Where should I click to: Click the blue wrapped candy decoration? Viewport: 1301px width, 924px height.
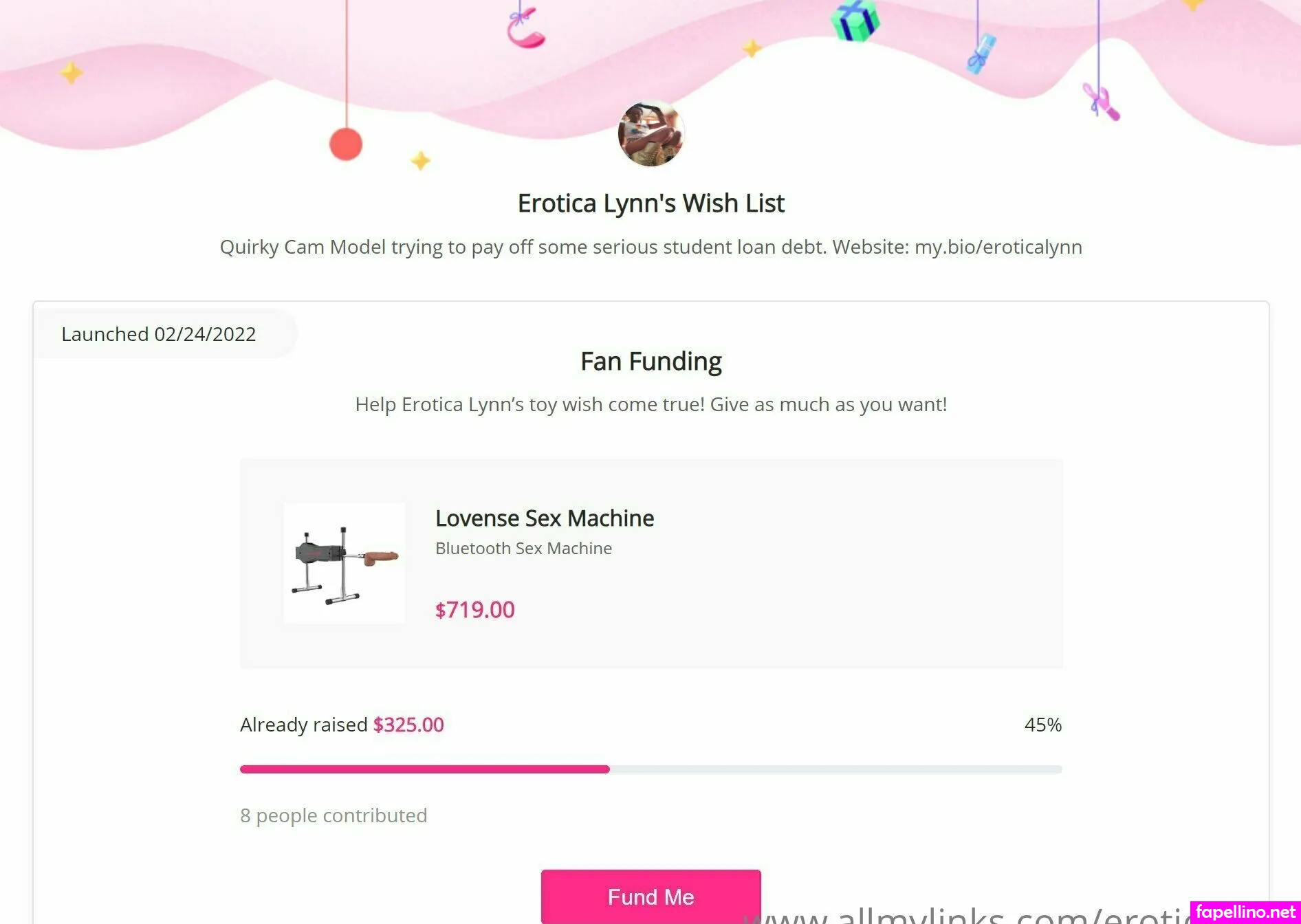pos(981,53)
